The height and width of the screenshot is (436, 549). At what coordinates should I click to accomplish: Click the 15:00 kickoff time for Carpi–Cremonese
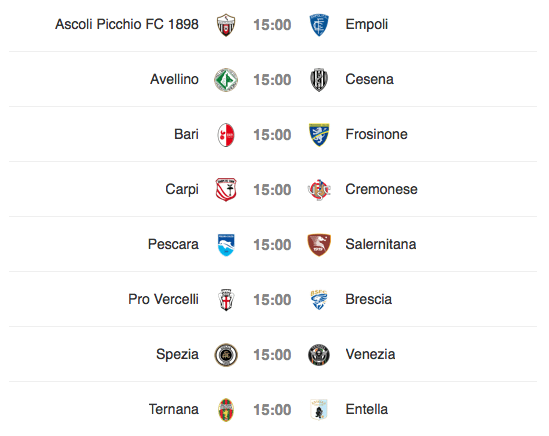pyautogui.click(x=272, y=190)
